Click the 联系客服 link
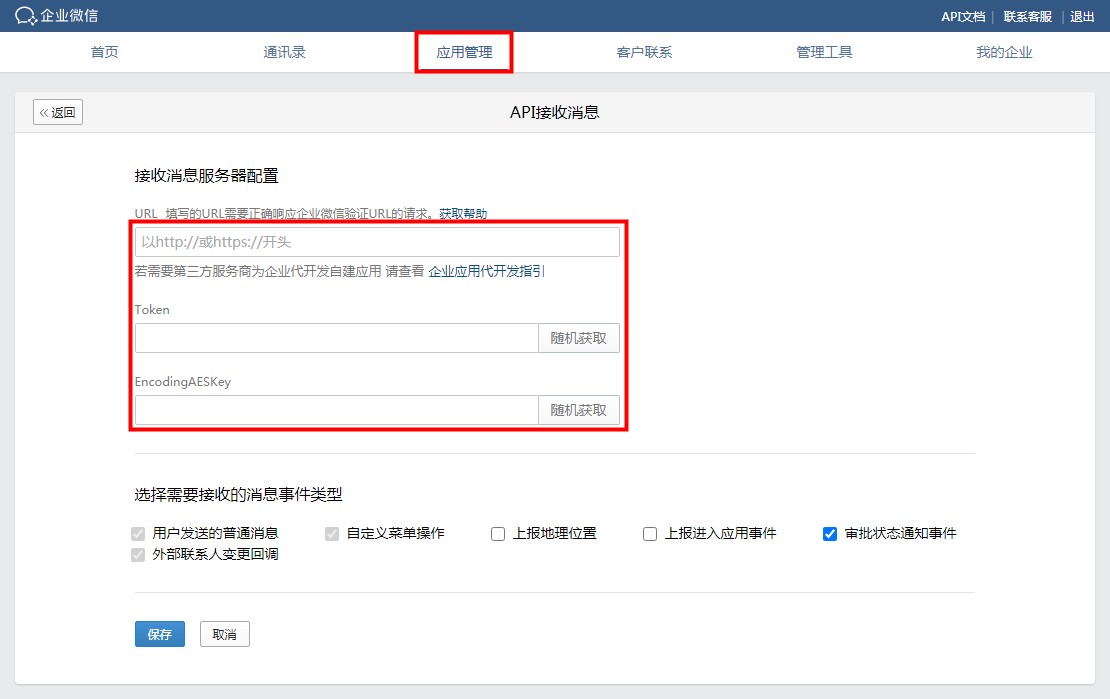The image size is (1110, 699). point(1028,16)
